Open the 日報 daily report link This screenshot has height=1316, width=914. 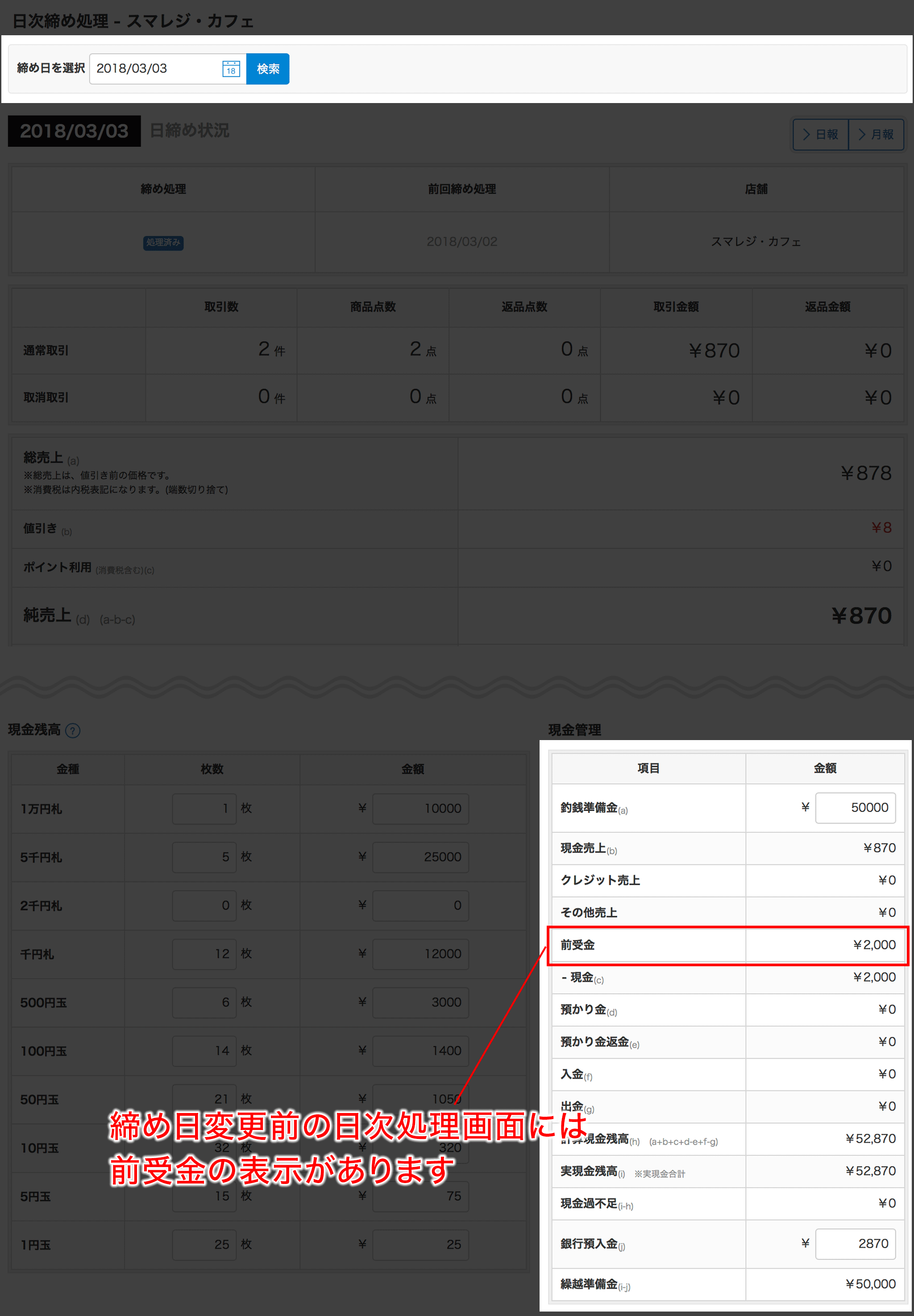pos(820,135)
